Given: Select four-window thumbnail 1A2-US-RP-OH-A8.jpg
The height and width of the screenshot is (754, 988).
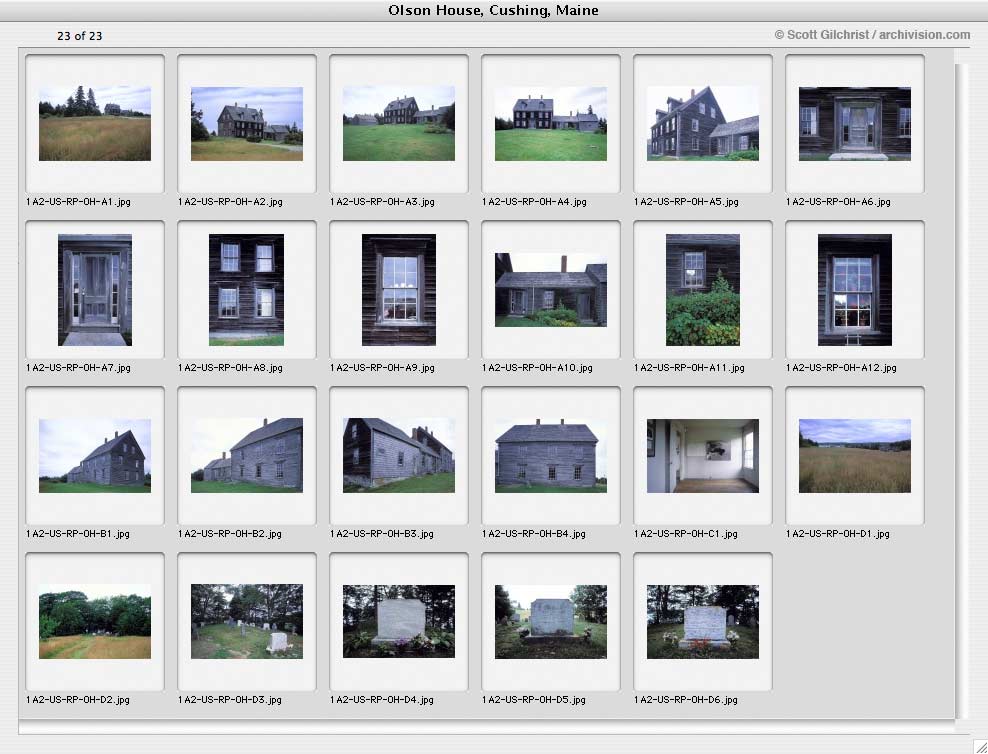Looking at the screenshot, I should click(x=246, y=290).
